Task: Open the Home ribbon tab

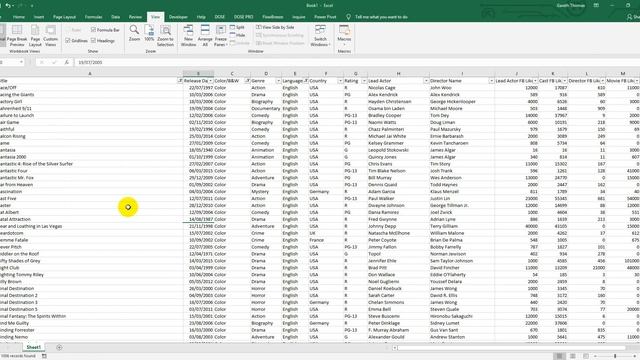Action: pos(19,17)
